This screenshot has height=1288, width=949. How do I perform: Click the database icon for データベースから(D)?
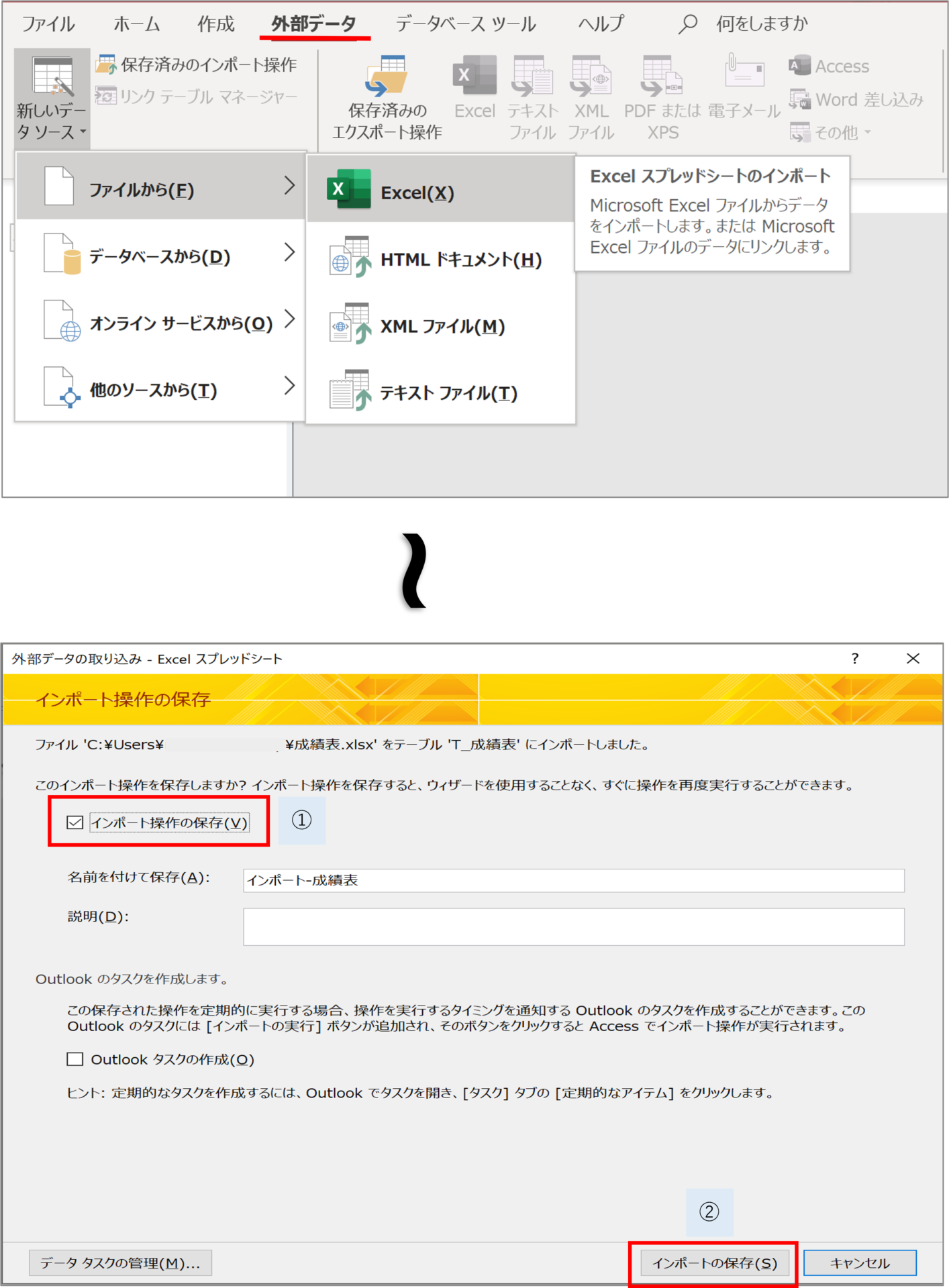(62, 254)
